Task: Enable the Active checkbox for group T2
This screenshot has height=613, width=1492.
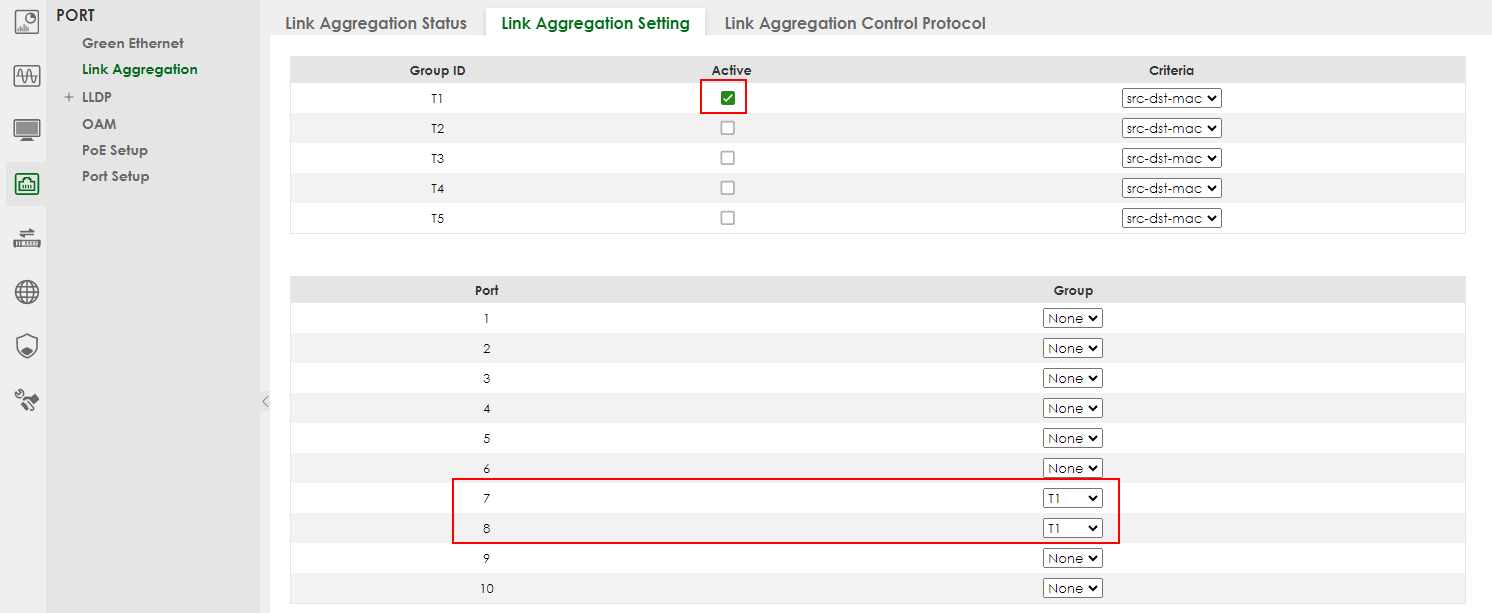Action: click(x=727, y=127)
